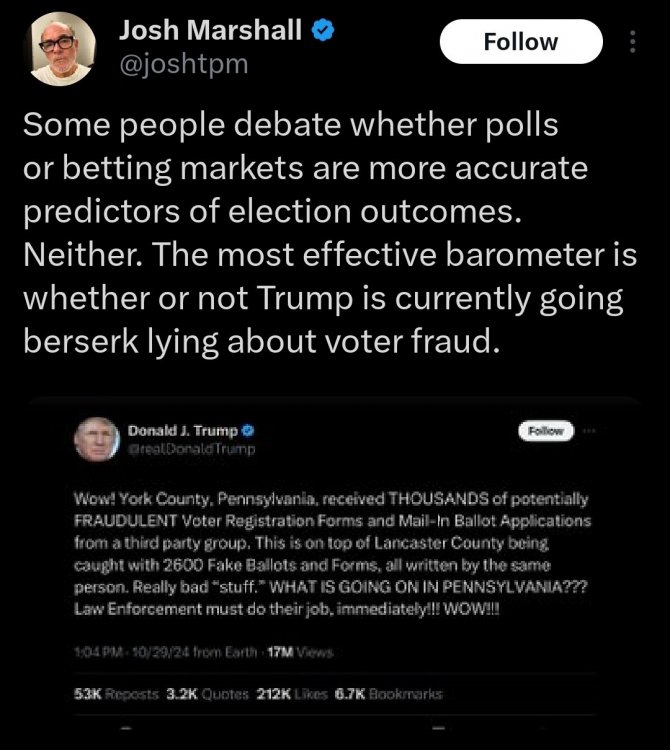
Task: Click Josh Marshall's blue verified badge
Action: click(x=321, y=31)
